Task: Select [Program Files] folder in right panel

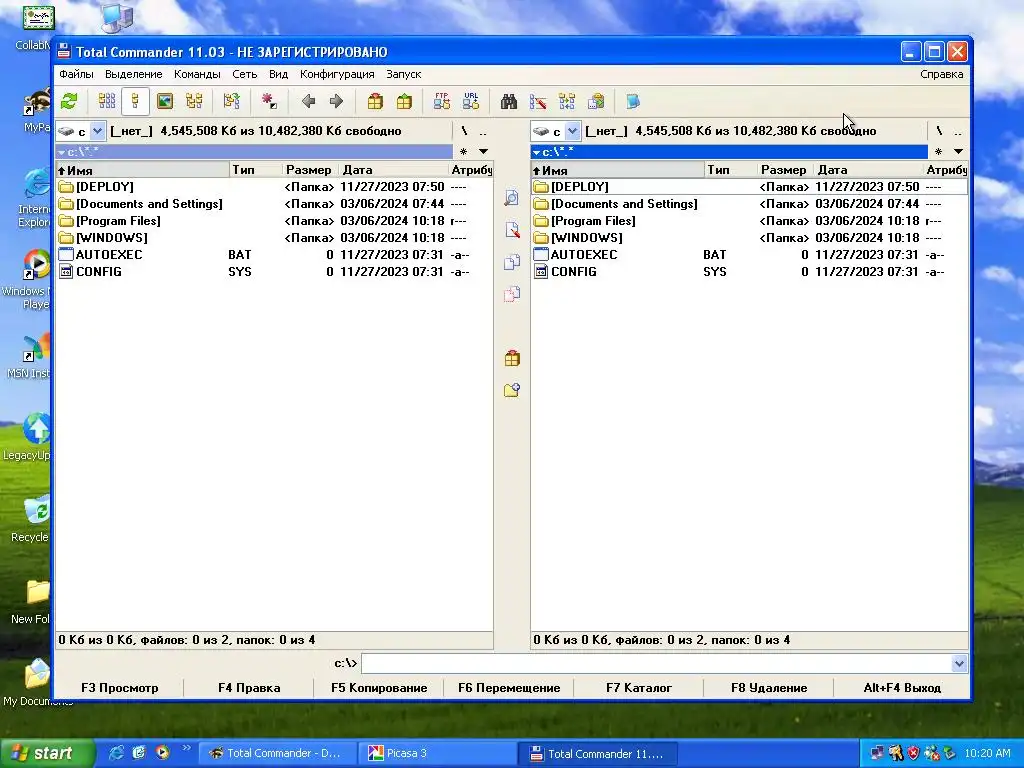Action: click(749, 221)
